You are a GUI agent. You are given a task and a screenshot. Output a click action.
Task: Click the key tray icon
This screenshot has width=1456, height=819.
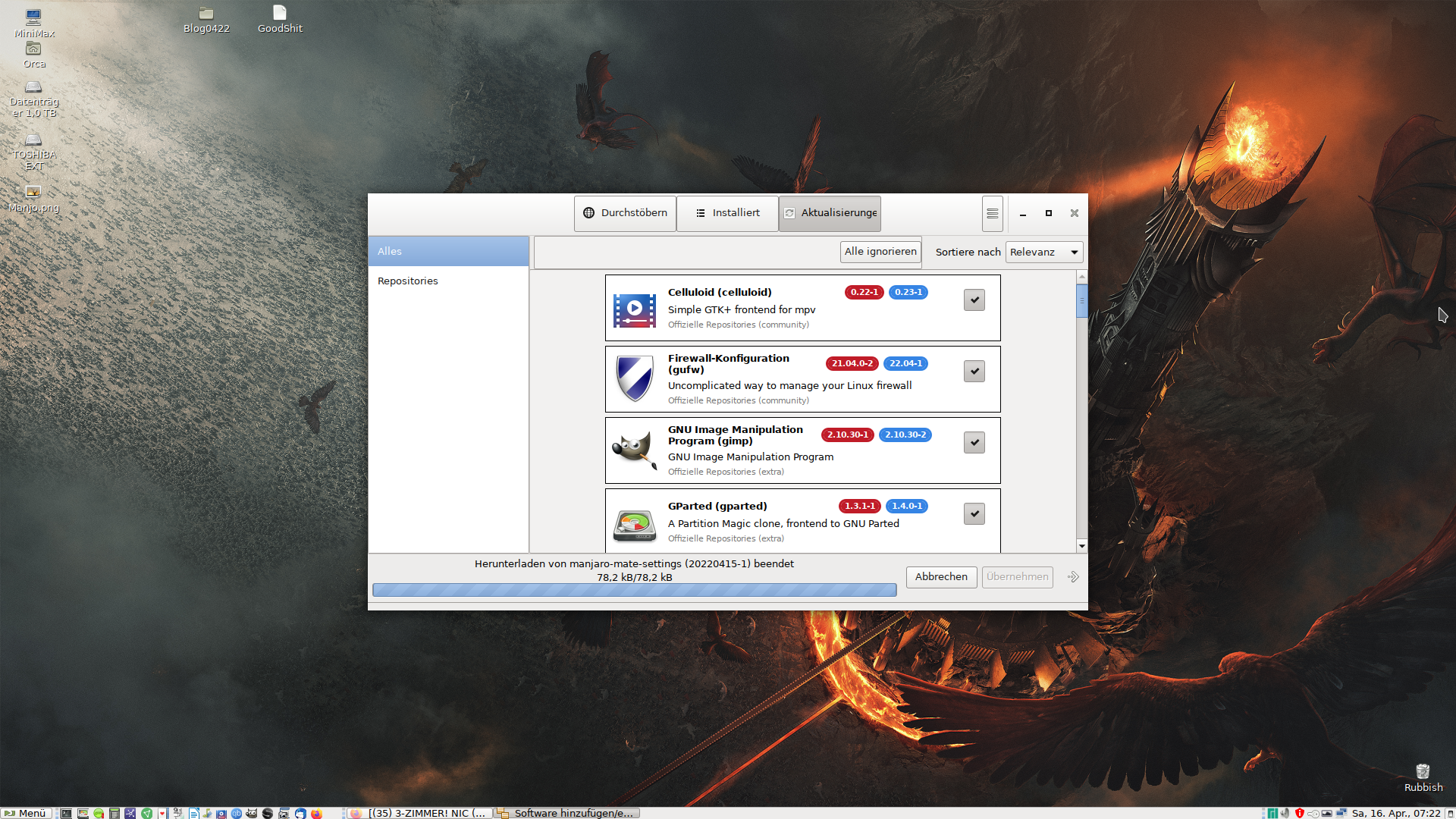(x=1313, y=814)
